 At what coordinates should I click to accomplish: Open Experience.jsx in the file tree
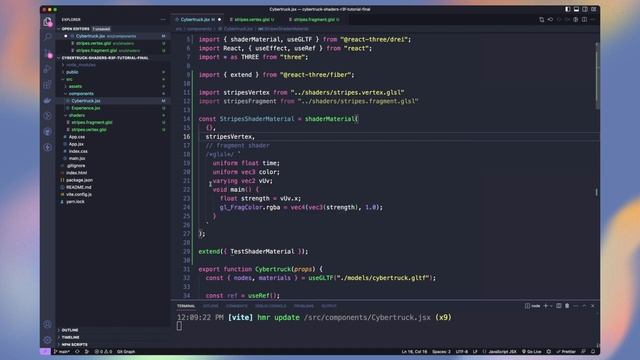86,108
